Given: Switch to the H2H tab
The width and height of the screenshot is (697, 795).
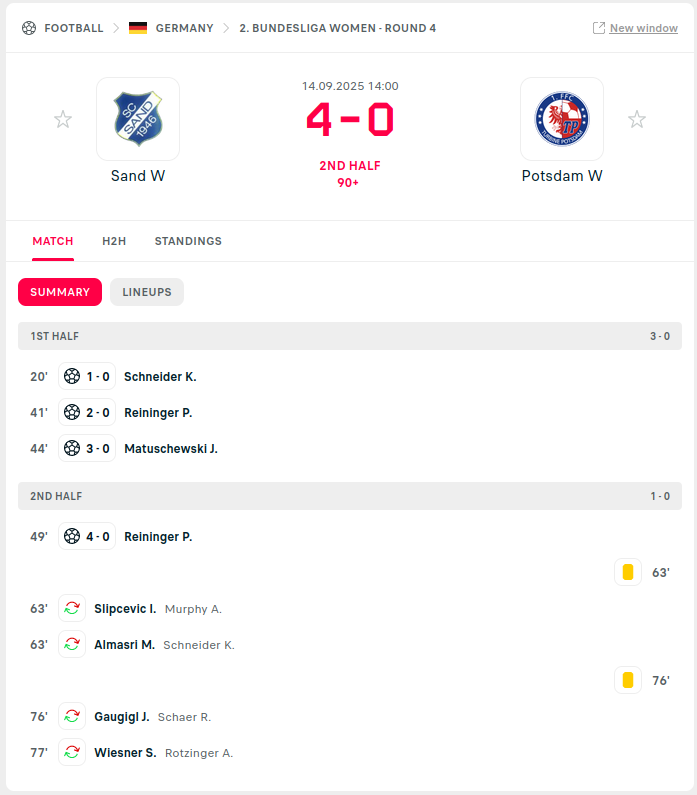Looking at the screenshot, I should 114,241.
